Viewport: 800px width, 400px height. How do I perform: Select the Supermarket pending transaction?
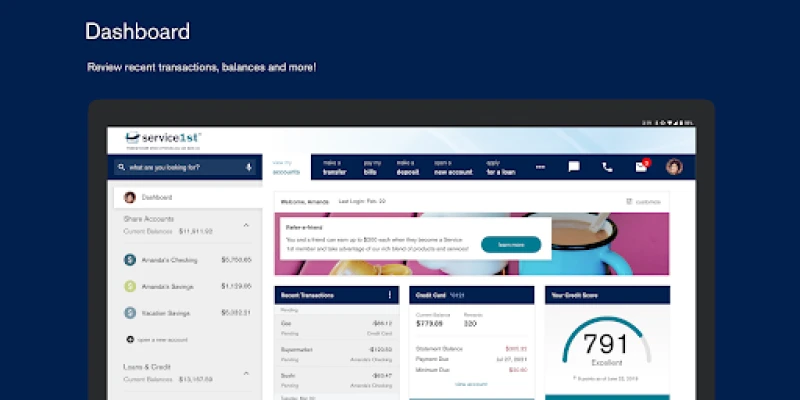point(337,354)
